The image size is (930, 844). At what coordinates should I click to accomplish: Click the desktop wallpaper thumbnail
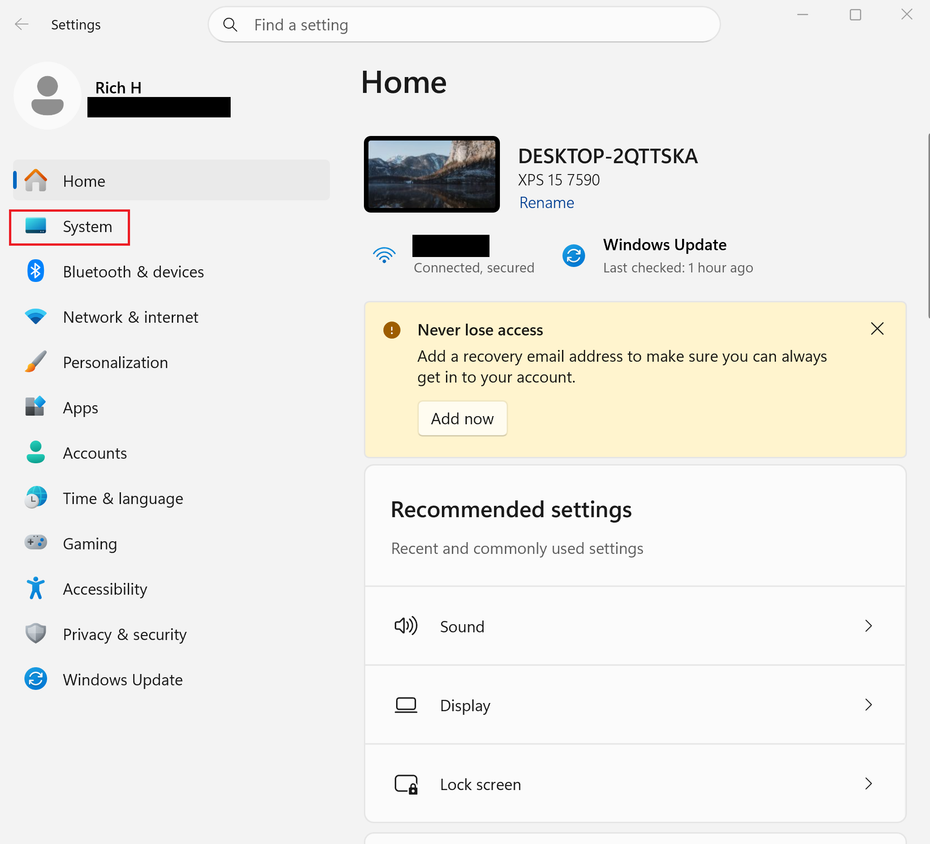click(432, 174)
